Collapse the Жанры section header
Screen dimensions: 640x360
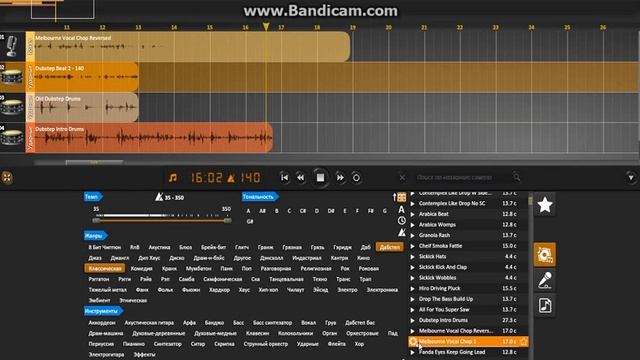point(96,236)
